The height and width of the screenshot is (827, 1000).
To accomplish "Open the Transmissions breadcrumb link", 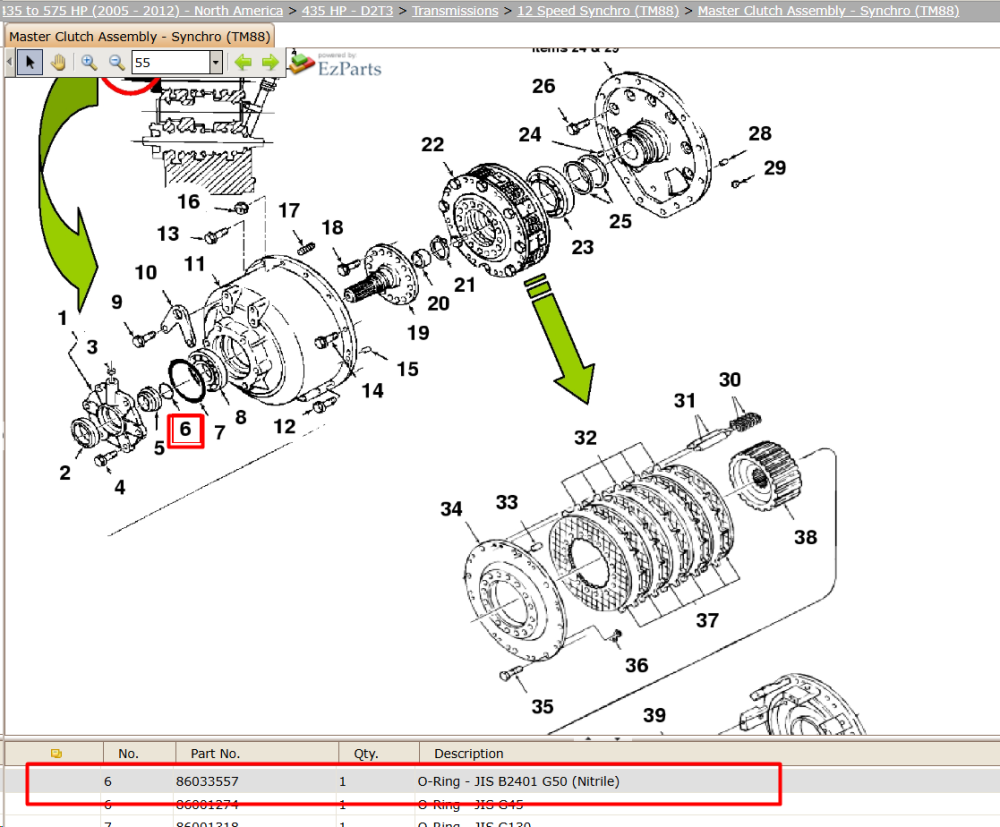I will click(x=455, y=11).
